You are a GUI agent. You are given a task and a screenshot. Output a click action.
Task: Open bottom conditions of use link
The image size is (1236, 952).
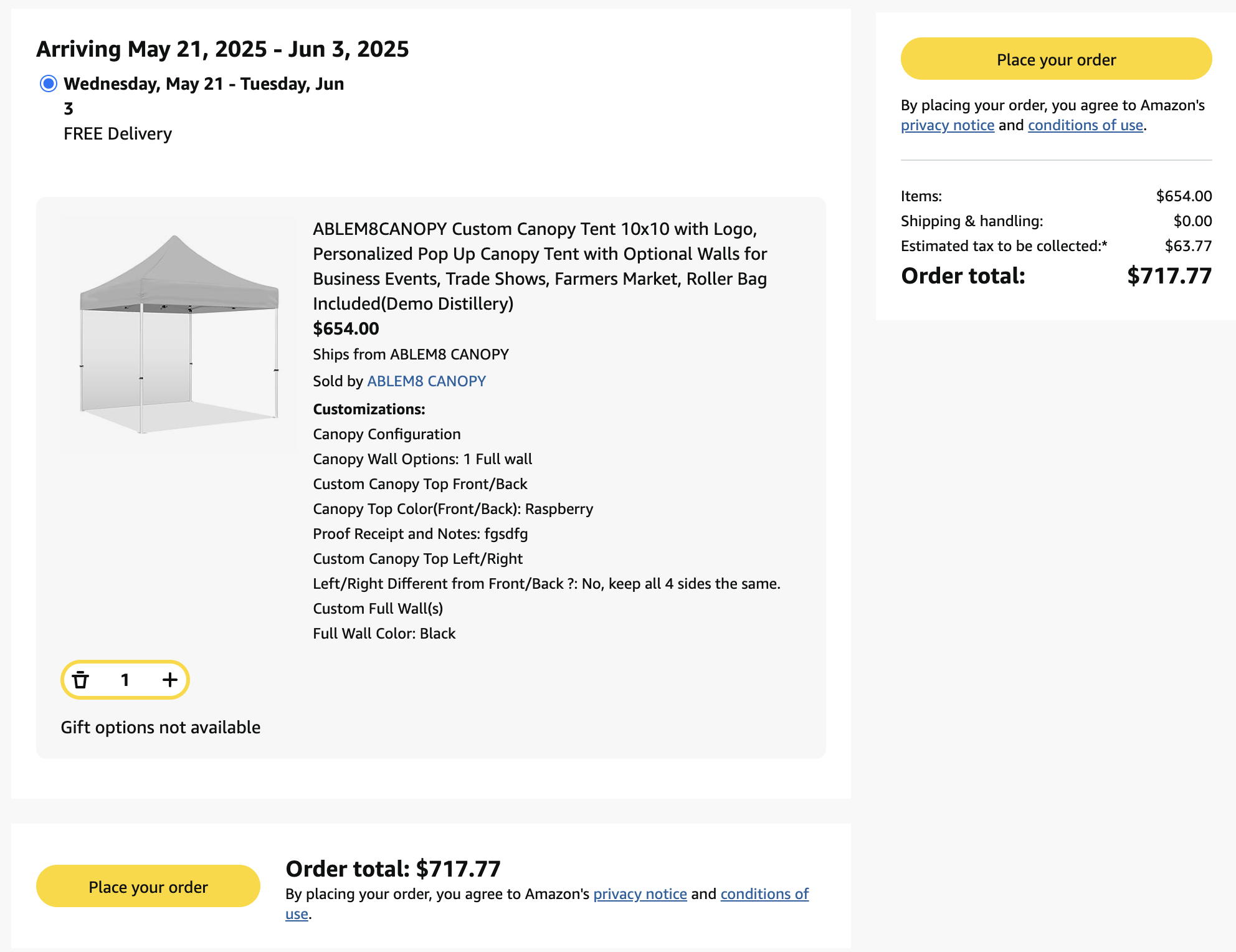pos(764,894)
